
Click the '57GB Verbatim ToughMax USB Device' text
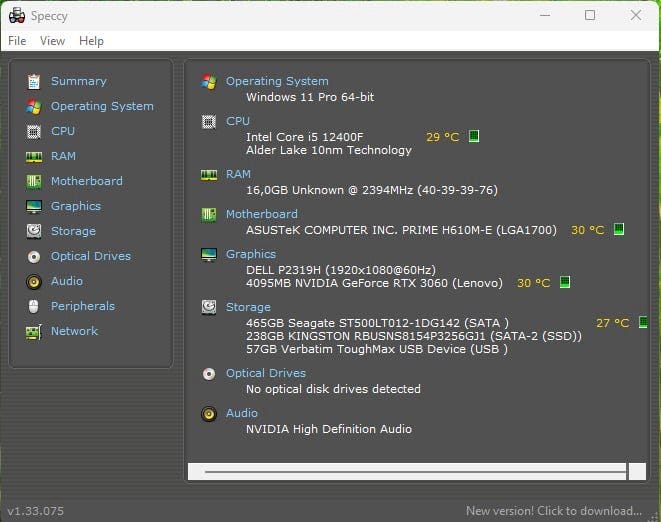(356, 349)
